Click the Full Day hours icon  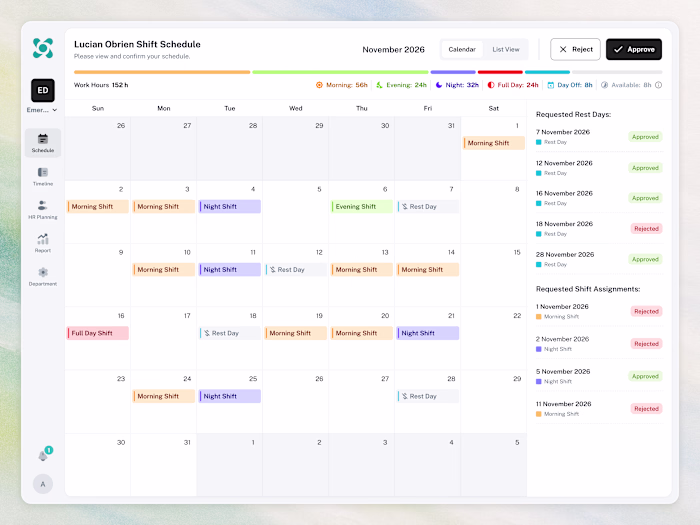[491, 85]
